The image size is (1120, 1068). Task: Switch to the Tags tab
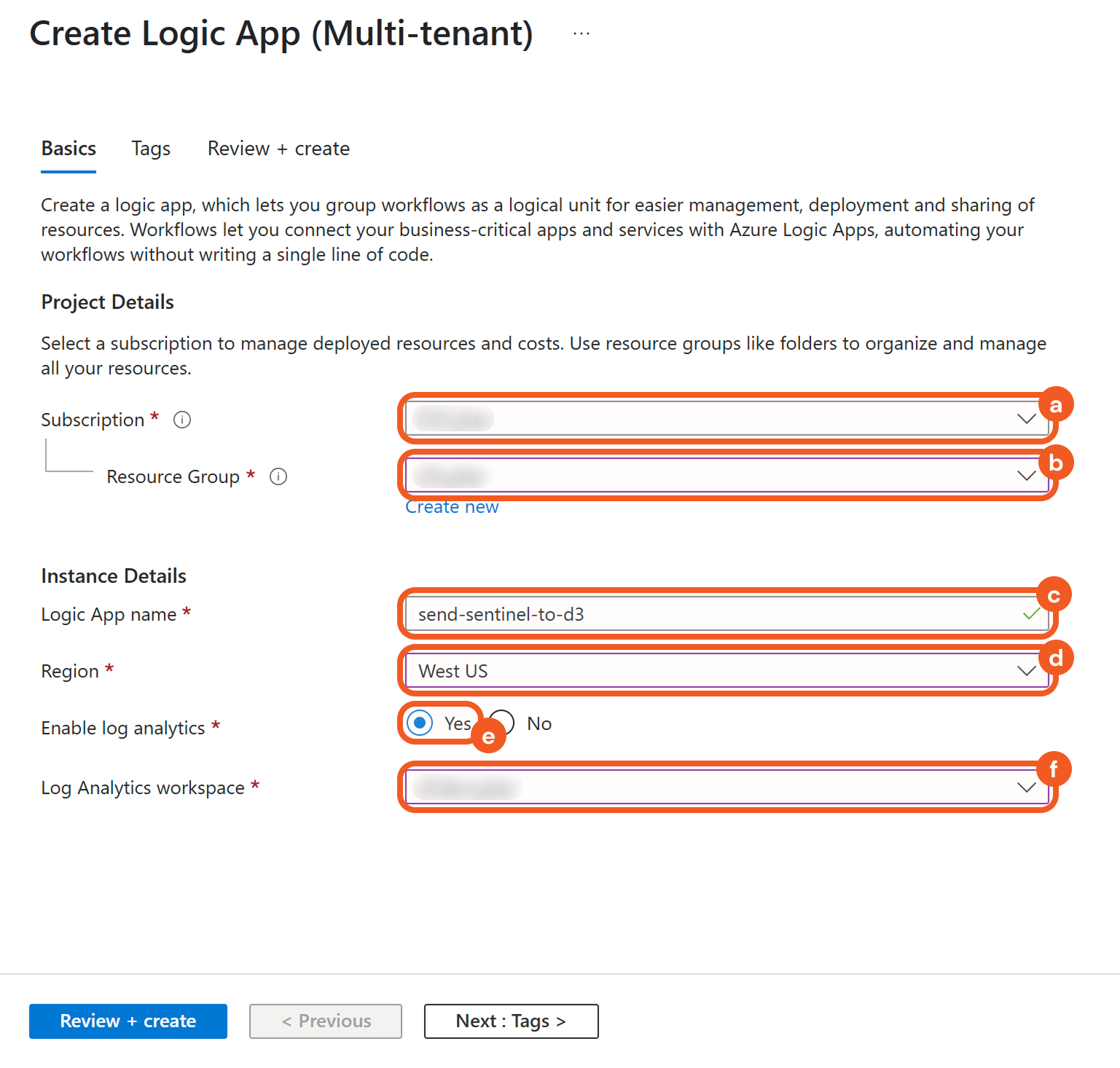(151, 149)
